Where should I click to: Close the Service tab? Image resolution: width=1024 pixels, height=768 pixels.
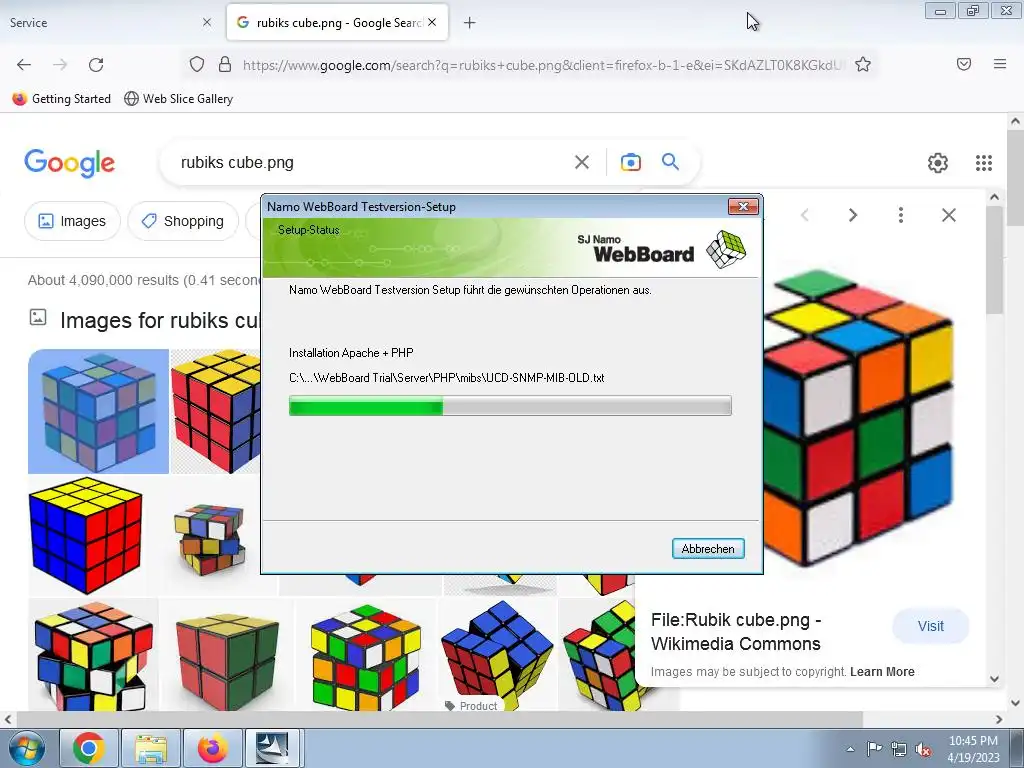(x=207, y=22)
